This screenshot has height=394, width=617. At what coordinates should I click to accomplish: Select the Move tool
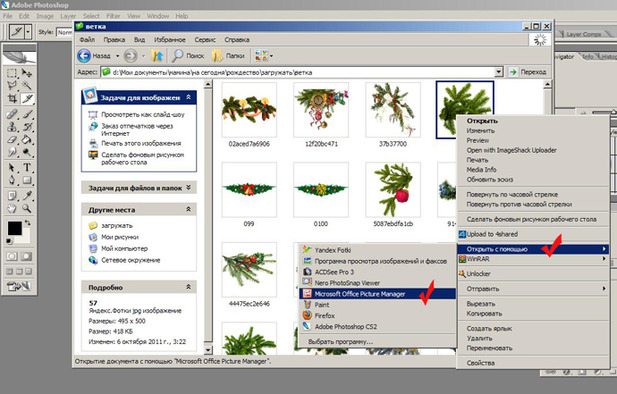[27, 73]
